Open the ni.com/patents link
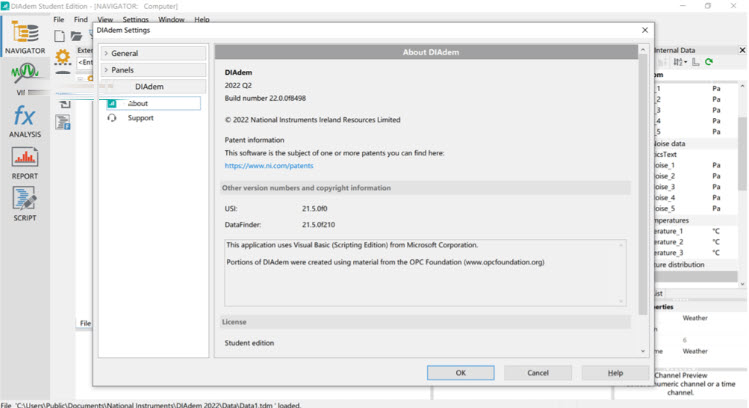Screen dimensions: 749x408 click(x=262, y=166)
